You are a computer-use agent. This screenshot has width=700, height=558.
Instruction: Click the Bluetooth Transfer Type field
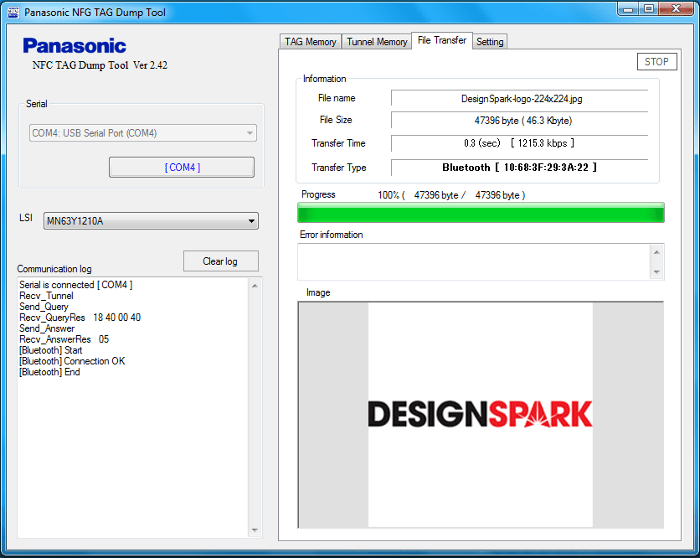(x=519, y=167)
